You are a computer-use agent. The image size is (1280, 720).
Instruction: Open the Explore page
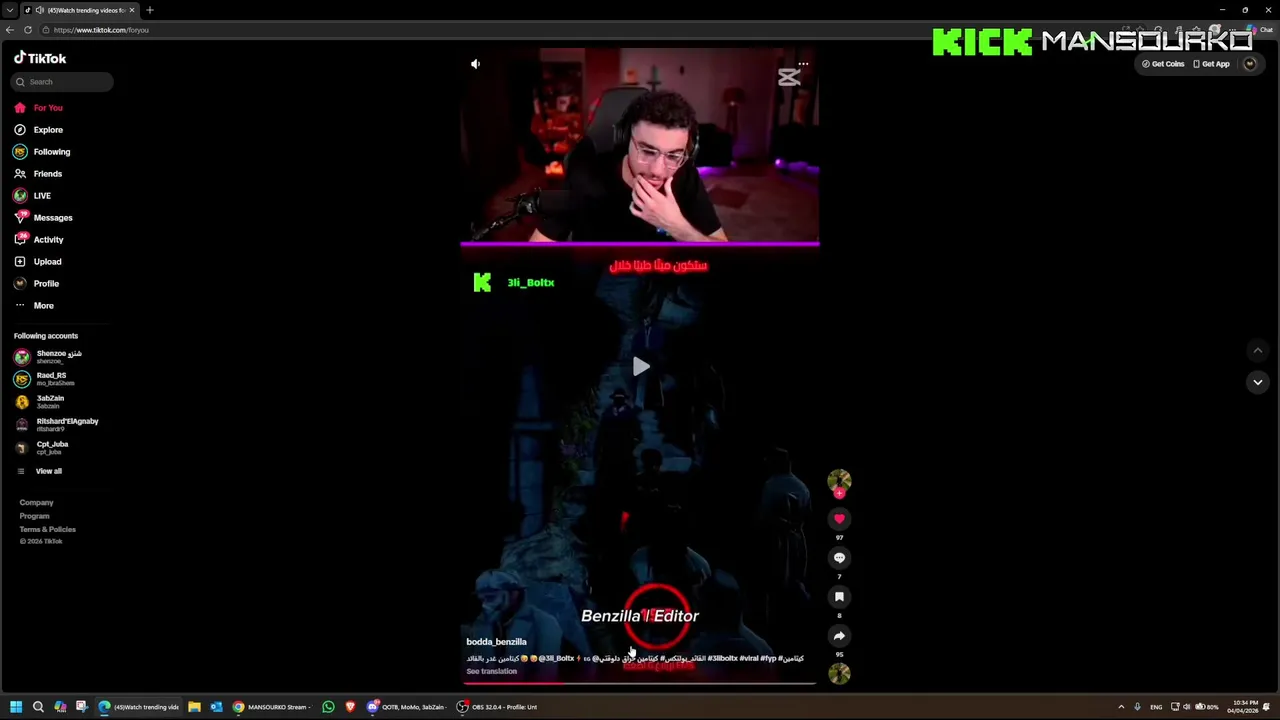(x=39, y=130)
